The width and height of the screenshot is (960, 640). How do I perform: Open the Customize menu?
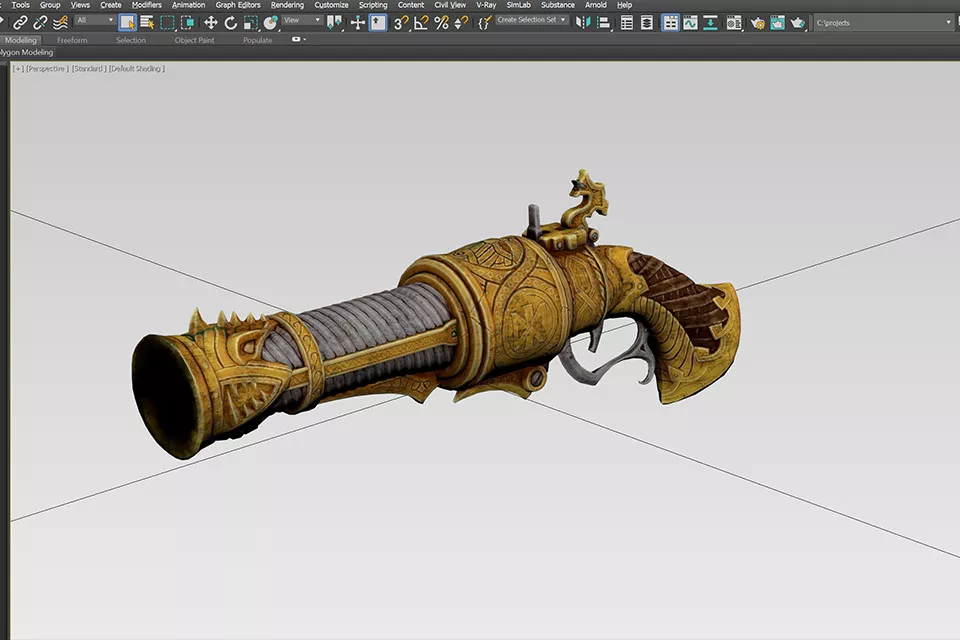pyautogui.click(x=331, y=5)
